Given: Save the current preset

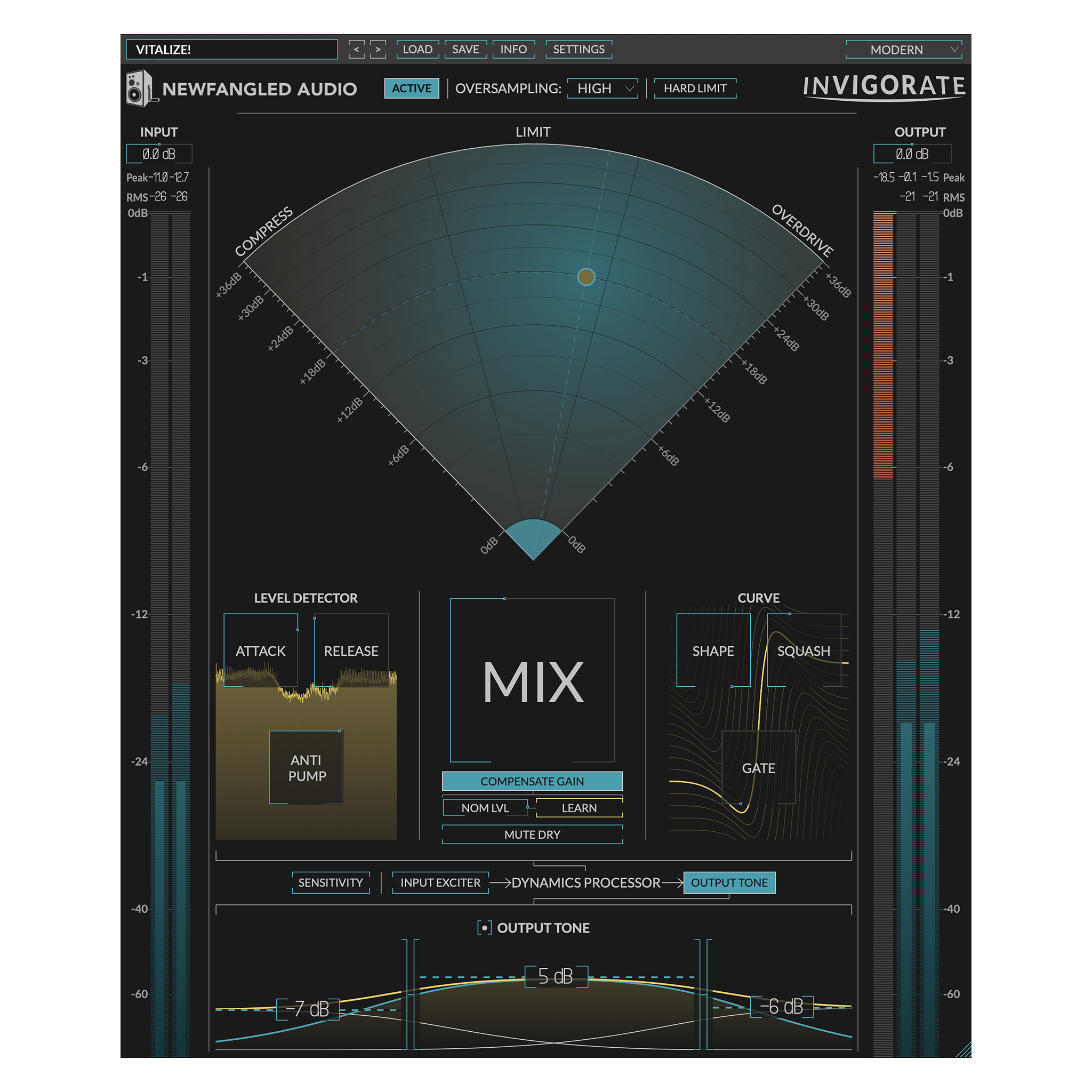Looking at the screenshot, I should coord(465,49).
